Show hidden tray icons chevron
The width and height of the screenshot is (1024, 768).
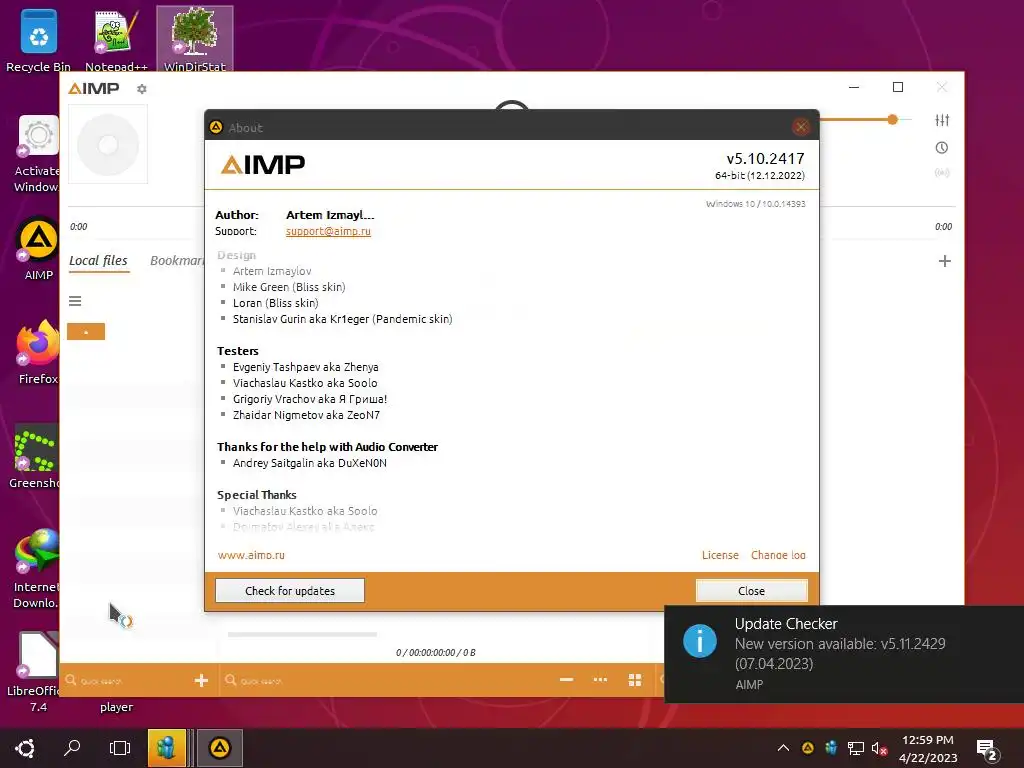pyautogui.click(x=784, y=748)
